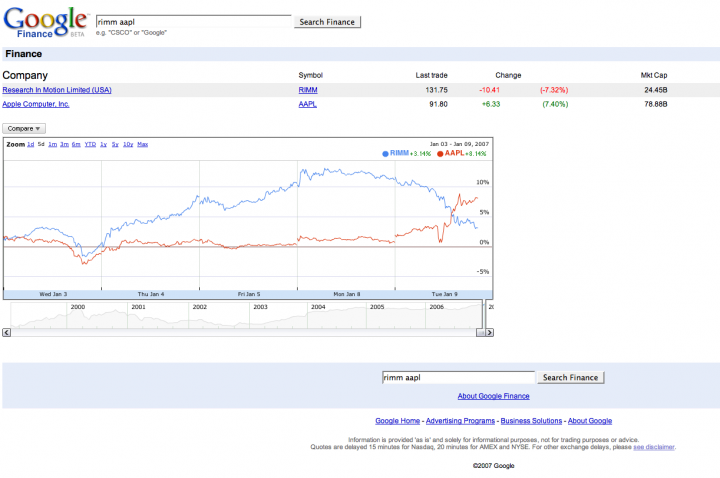Image resolution: width=720 pixels, height=478 pixels.
Task: Set chart zoom to Max
Action: [142, 144]
